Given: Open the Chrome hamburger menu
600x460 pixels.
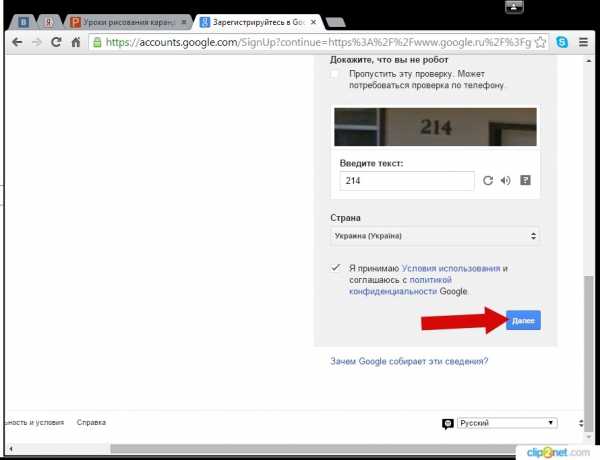Looking at the screenshot, I should [583, 42].
